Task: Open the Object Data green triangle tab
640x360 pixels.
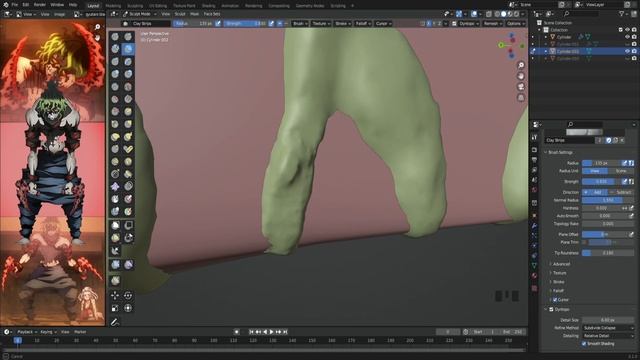Action: pos(534,266)
